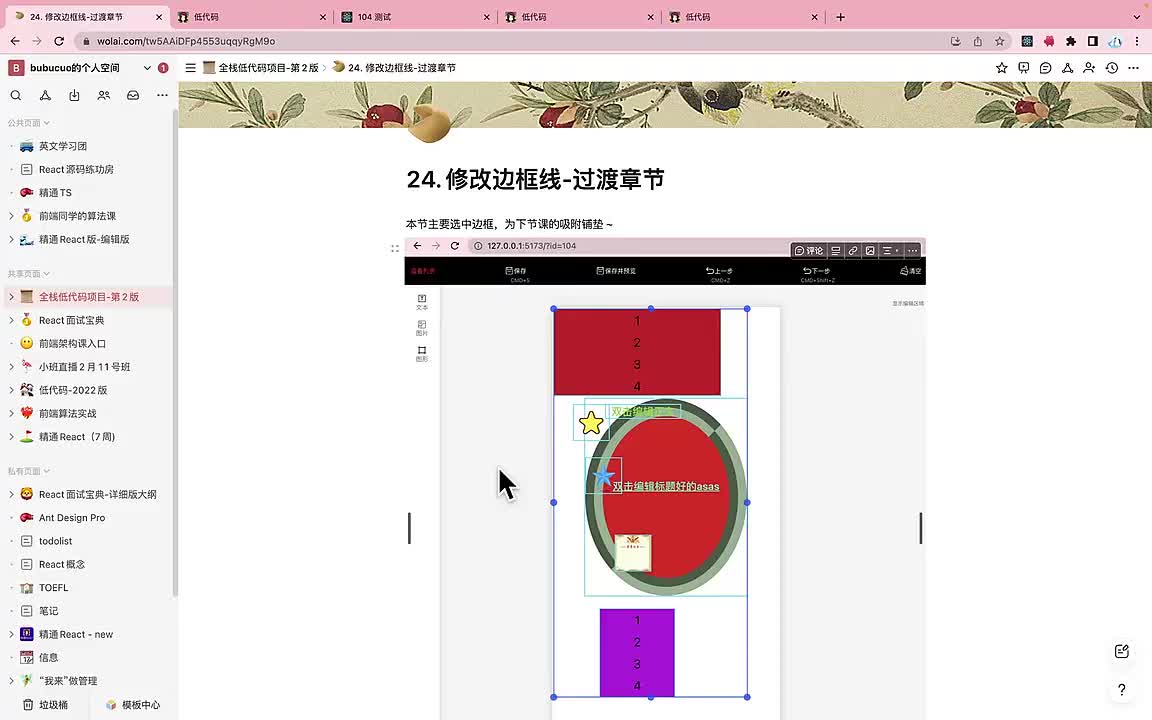Screen dimensions: 1152x720
Task: Open the Chrome extensions puzzle icon
Action: pyautogui.click(x=1071, y=41)
